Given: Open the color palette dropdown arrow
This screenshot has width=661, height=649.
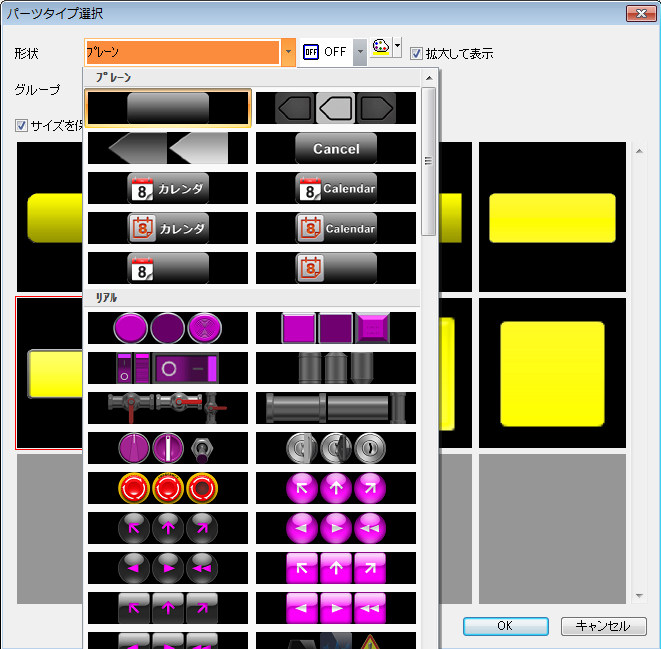Looking at the screenshot, I should point(397,47).
